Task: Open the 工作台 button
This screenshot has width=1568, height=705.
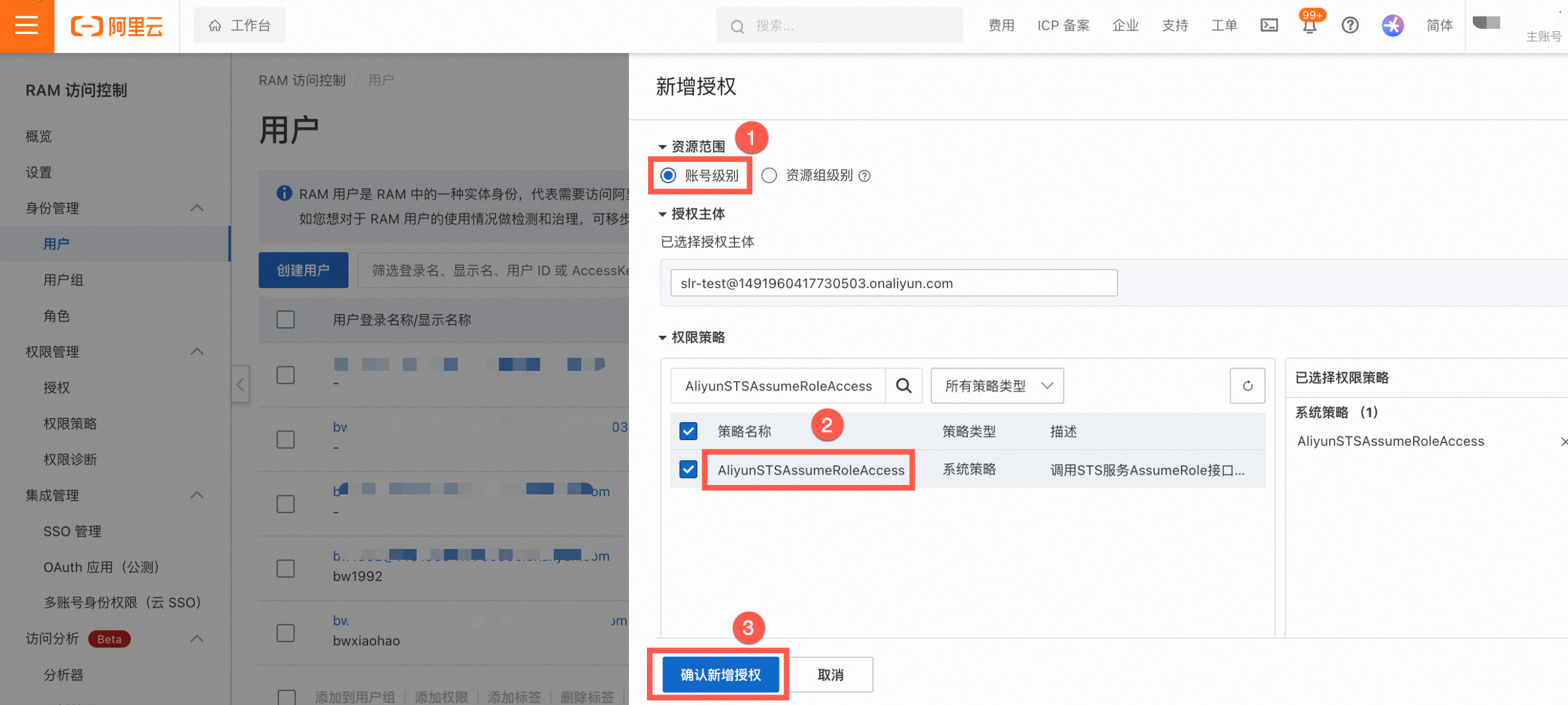Action: (x=239, y=25)
